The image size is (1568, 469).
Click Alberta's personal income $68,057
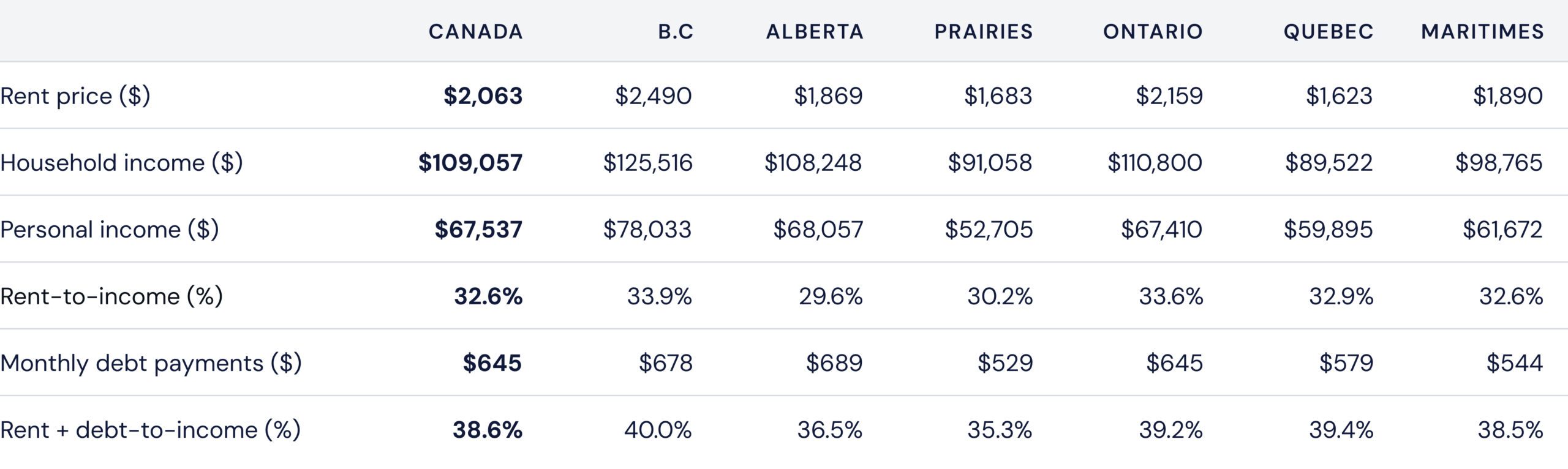coord(818,230)
